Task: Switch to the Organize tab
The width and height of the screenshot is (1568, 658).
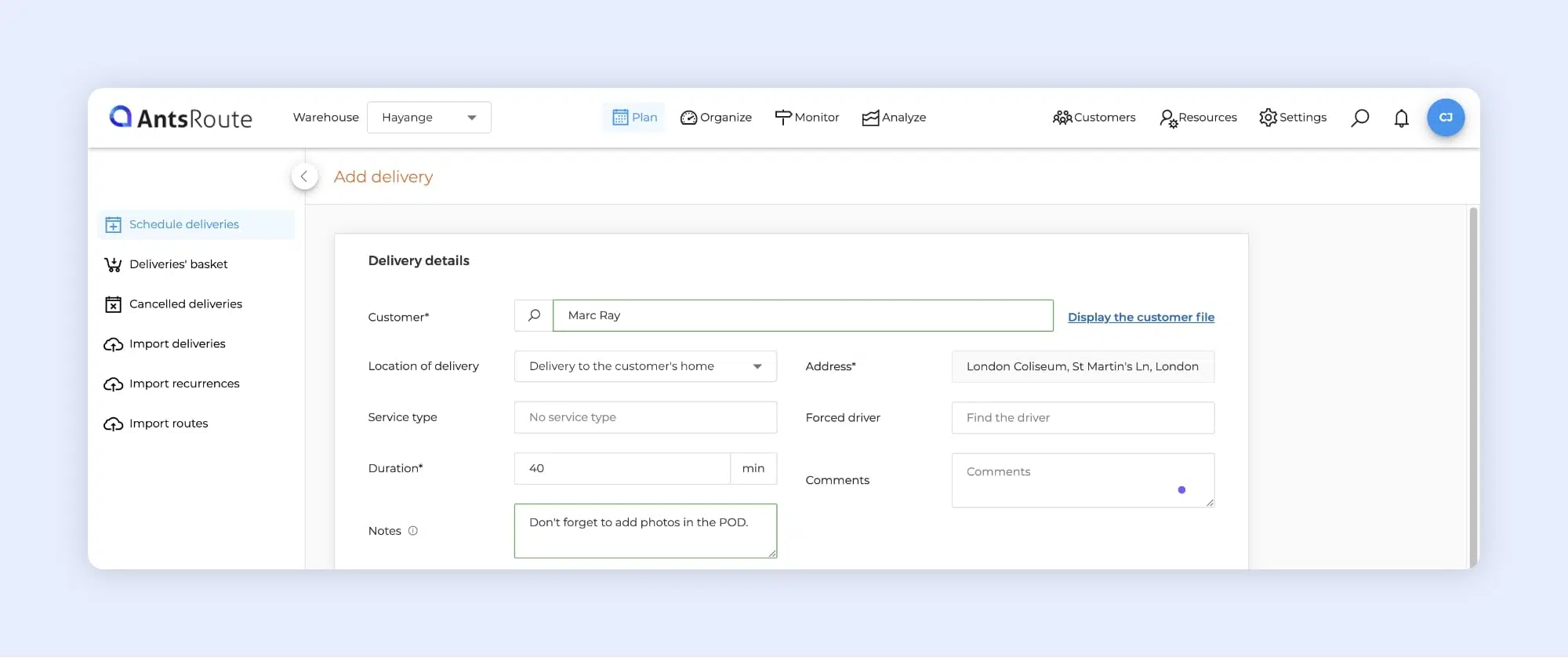Action: [716, 118]
